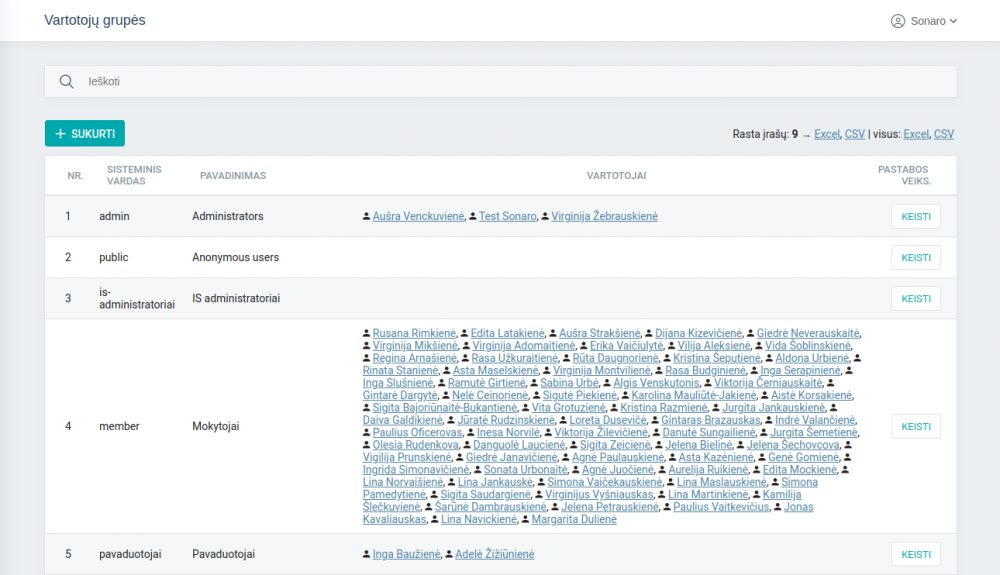Click the person icon before Aušra Venckuvienė

pos(366,217)
